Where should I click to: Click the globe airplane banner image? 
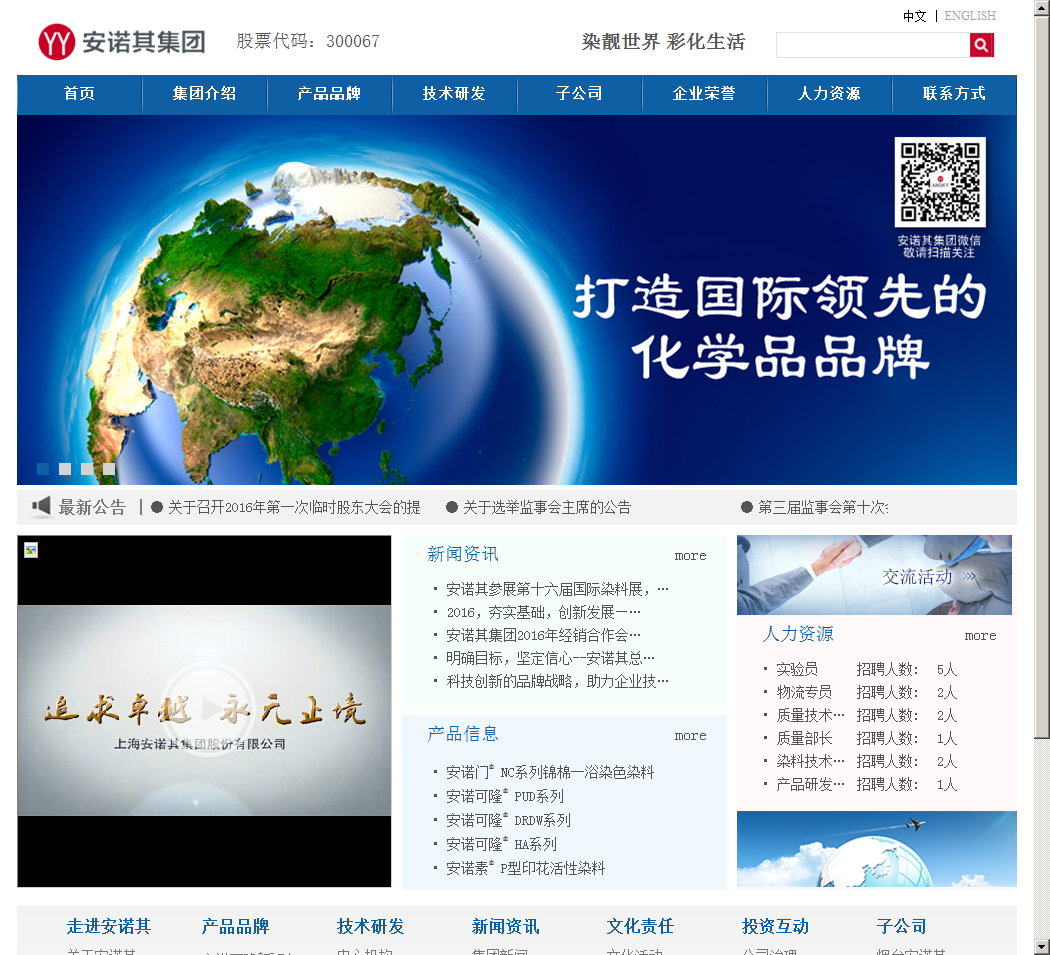coord(877,849)
